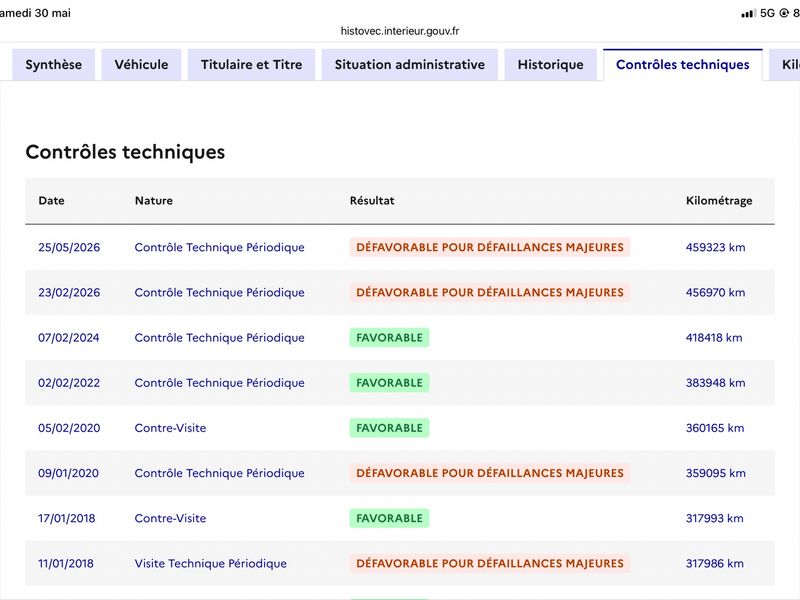Image resolution: width=800 pixels, height=600 pixels.
Task: Tap the cellular signal strength icon
Action: click(x=748, y=14)
